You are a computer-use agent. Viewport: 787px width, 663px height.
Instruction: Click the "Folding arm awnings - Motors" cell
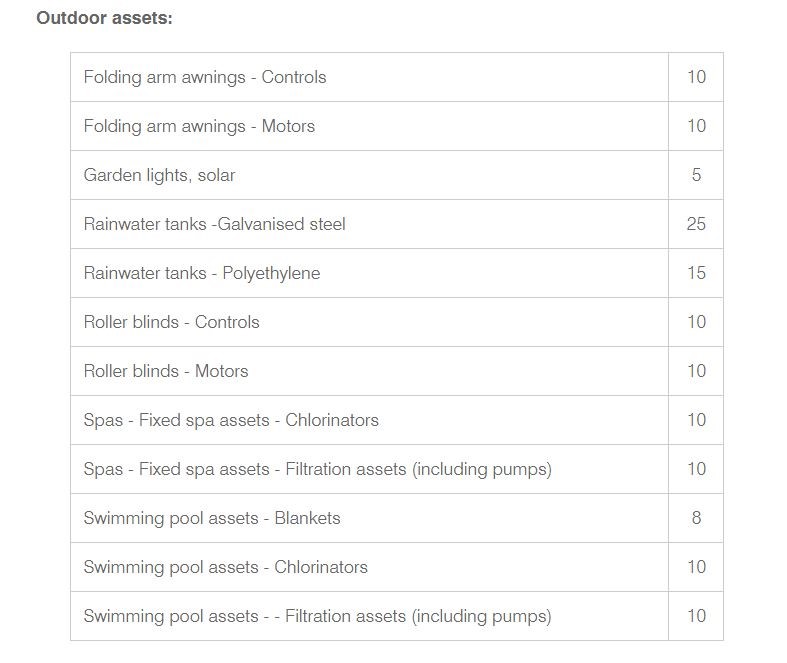(199, 126)
